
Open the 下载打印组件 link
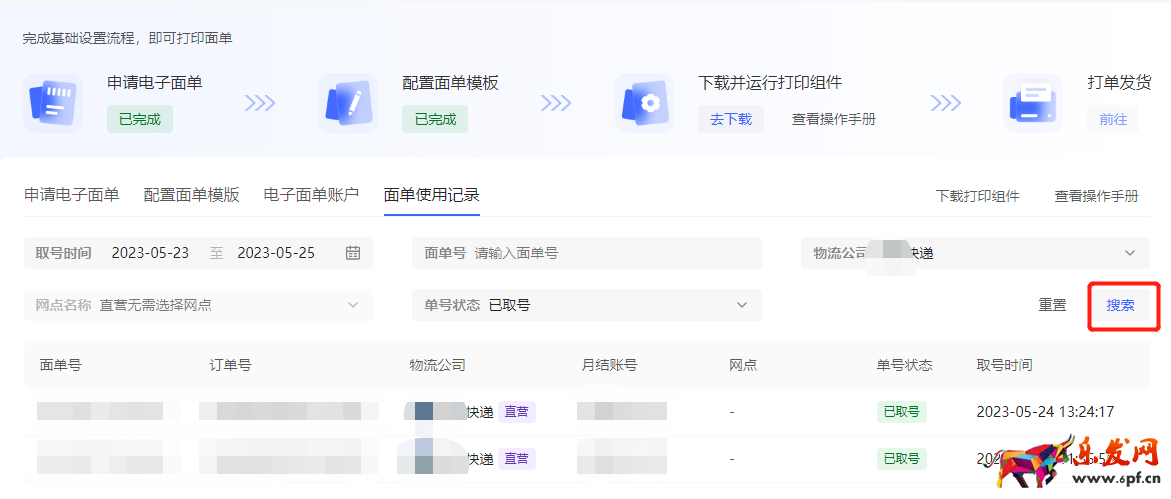pyautogui.click(x=978, y=196)
